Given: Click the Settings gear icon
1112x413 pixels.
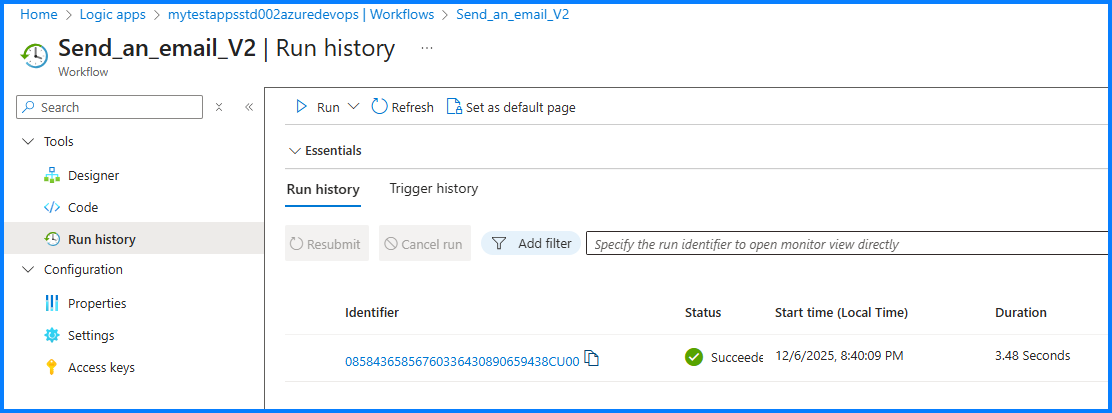Looking at the screenshot, I should [x=52, y=335].
